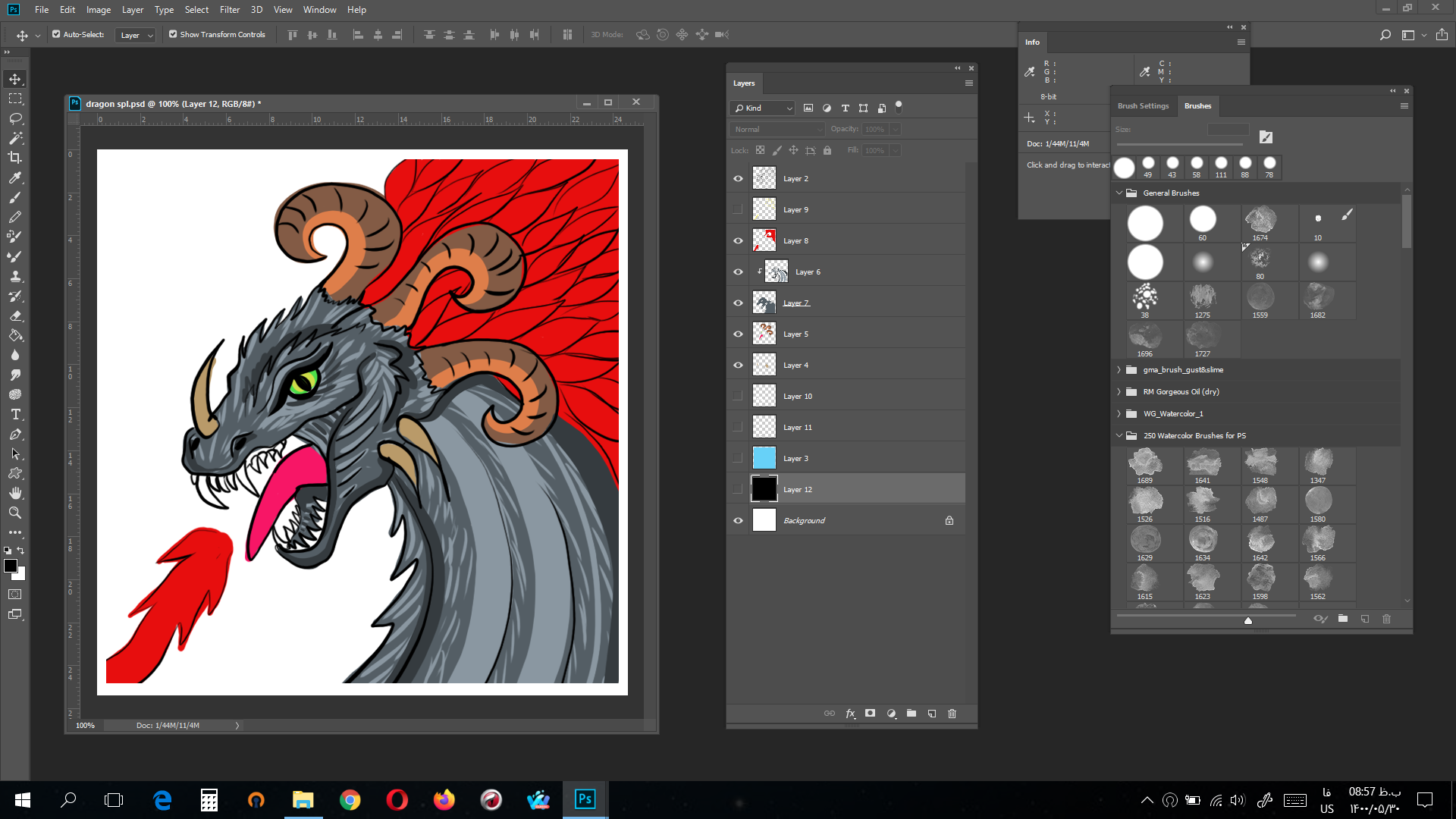Expand the WG_Watercolor_1 folder
This screenshot has height=819, width=1456.
click(1119, 414)
